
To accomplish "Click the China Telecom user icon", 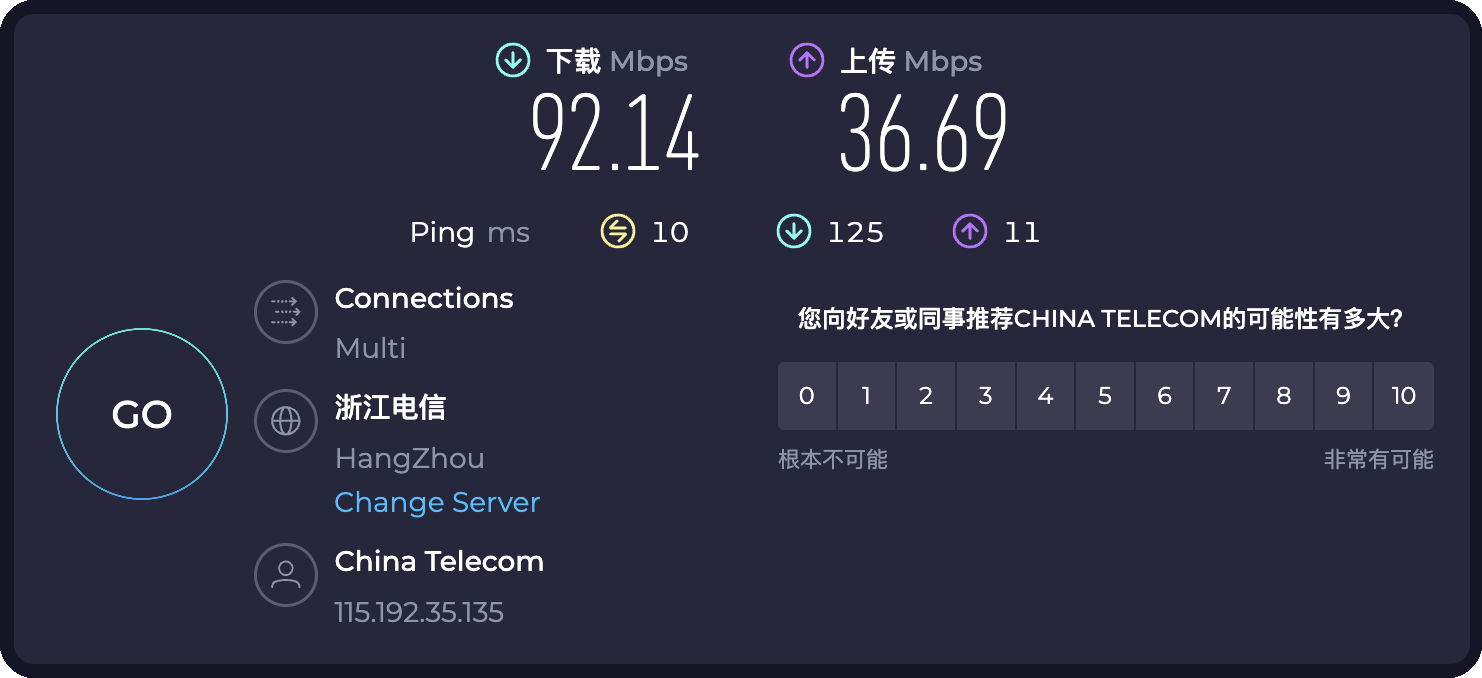I will coord(286,574).
